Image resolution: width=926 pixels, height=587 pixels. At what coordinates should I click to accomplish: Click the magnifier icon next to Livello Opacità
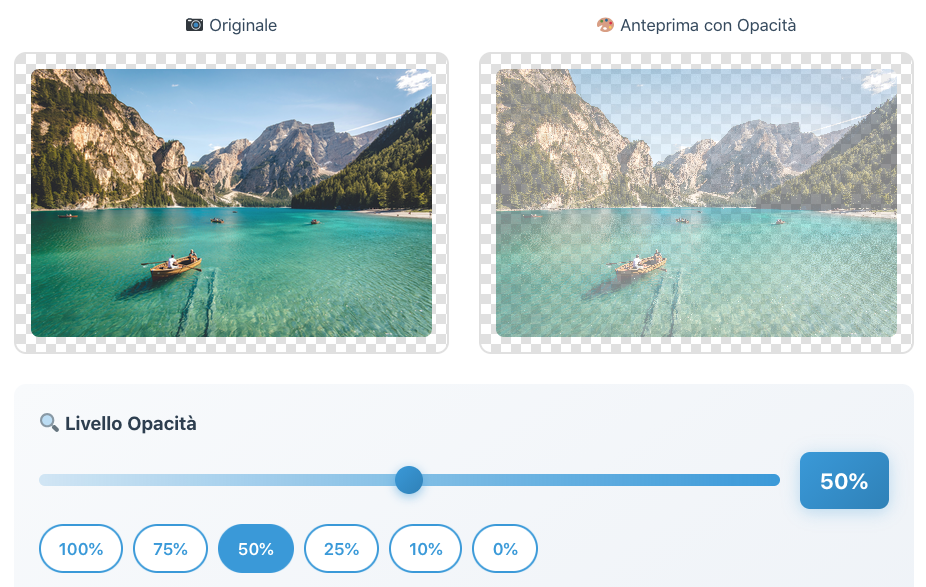[x=49, y=423]
